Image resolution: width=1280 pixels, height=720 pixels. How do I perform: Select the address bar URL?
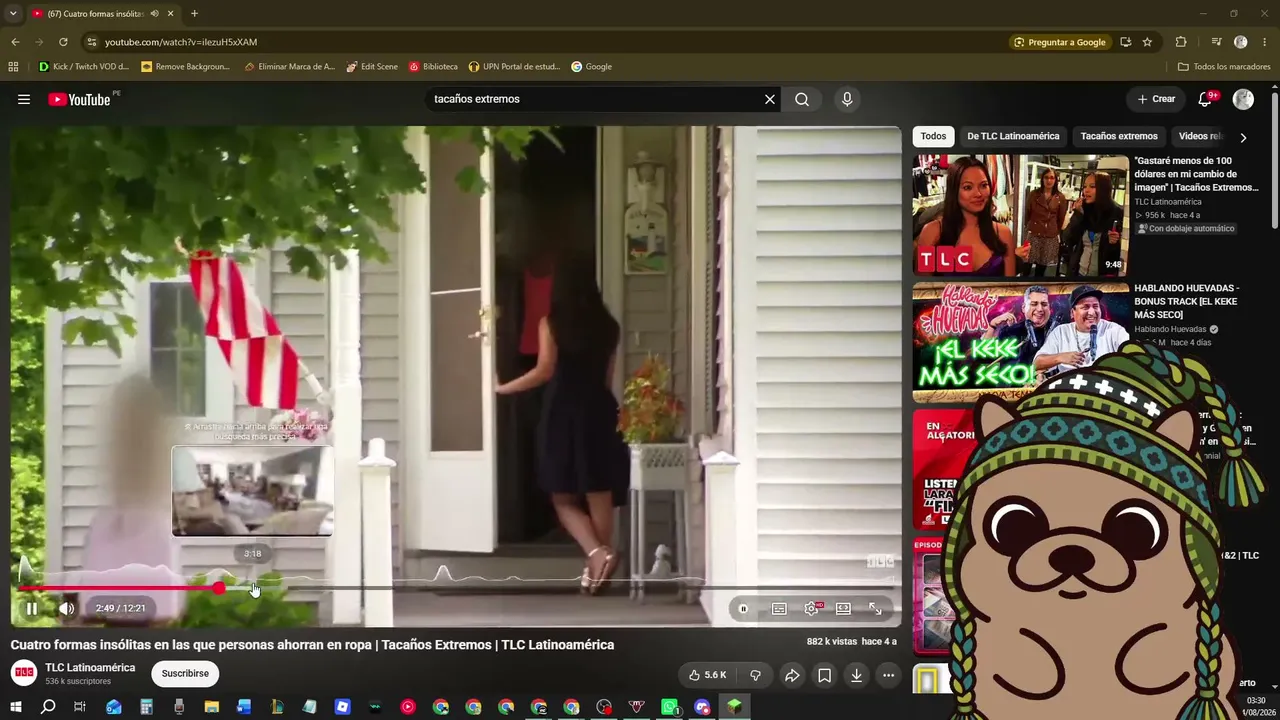coord(181,42)
